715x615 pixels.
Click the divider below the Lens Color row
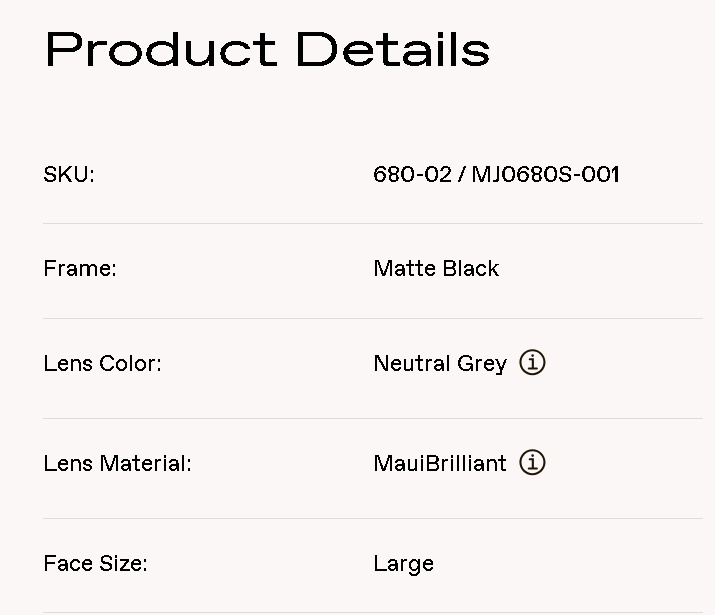click(x=372, y=418)
